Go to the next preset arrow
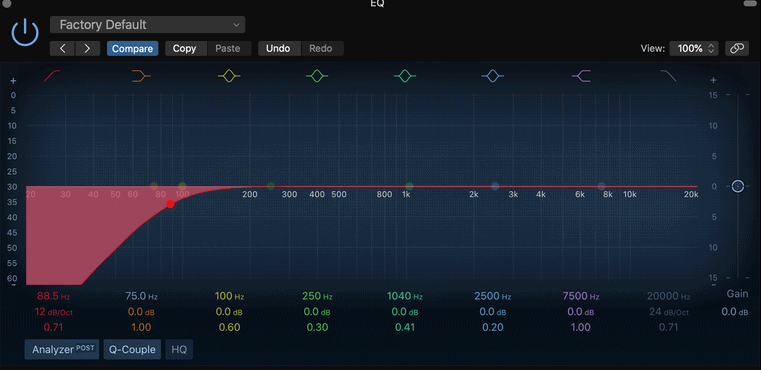The image size is (761, 370). (x=87, y=49)
